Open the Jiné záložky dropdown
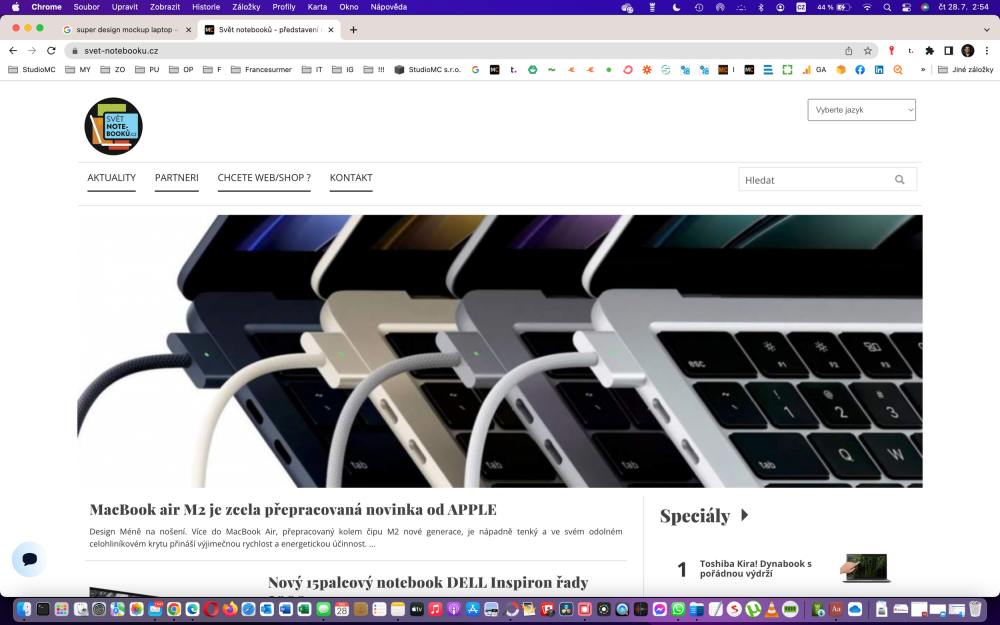 (x=966, y=70)
